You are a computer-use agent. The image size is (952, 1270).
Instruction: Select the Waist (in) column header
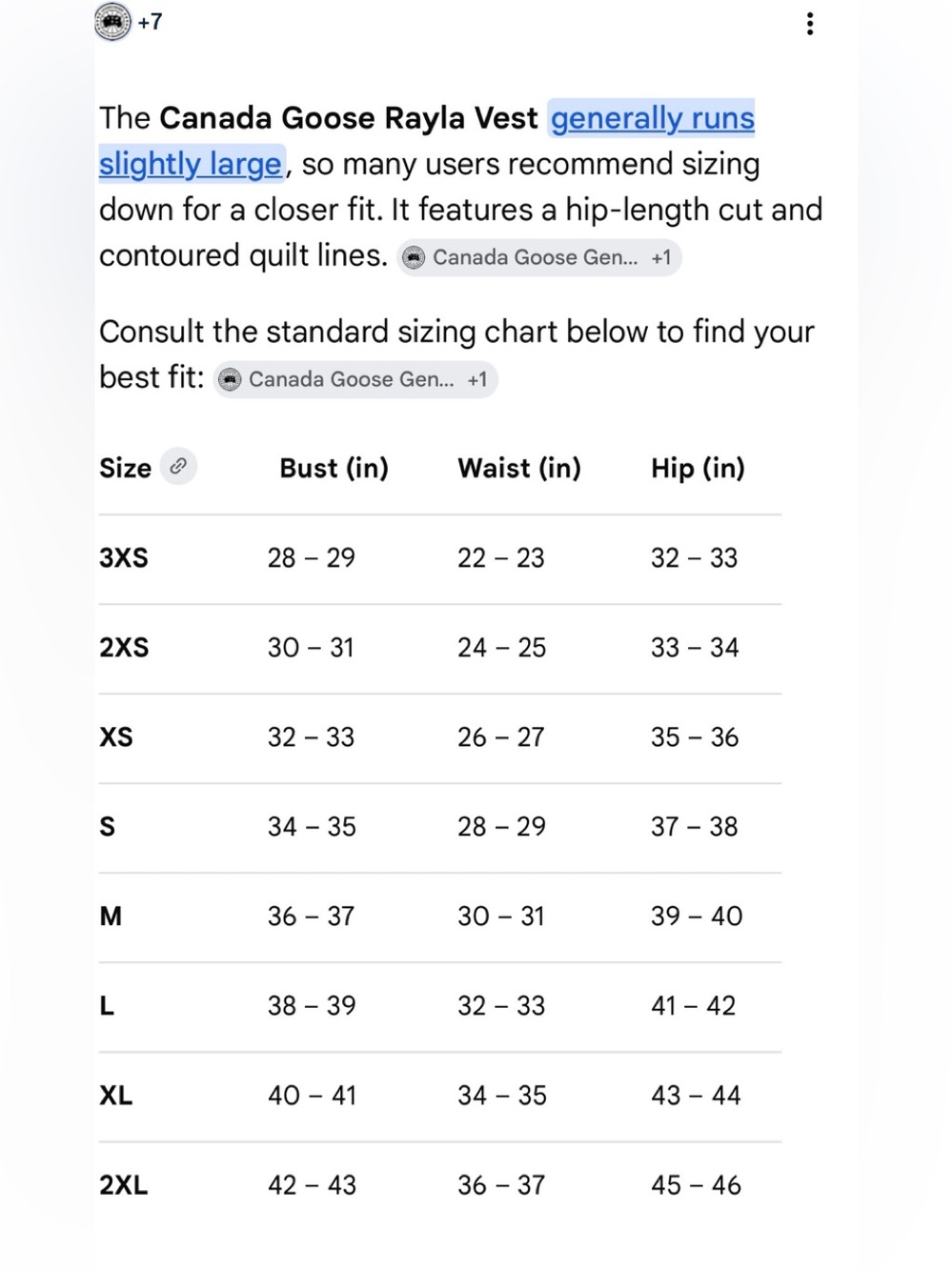(x=519, y=468)
